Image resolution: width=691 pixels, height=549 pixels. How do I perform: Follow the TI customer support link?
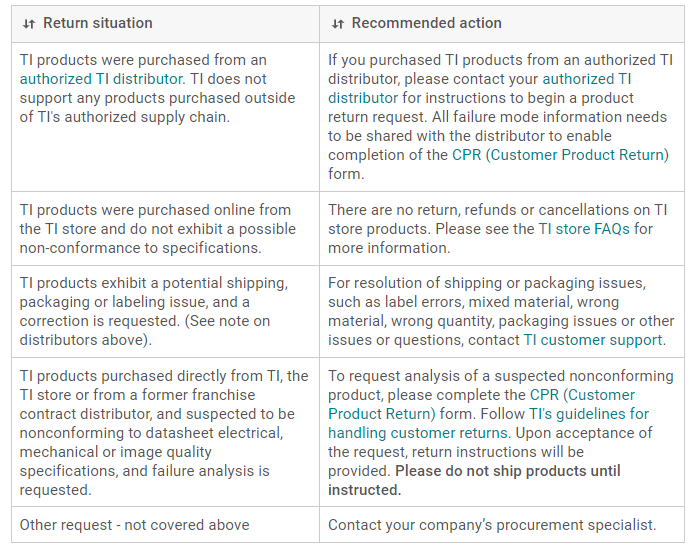click(x=593, y=340)
